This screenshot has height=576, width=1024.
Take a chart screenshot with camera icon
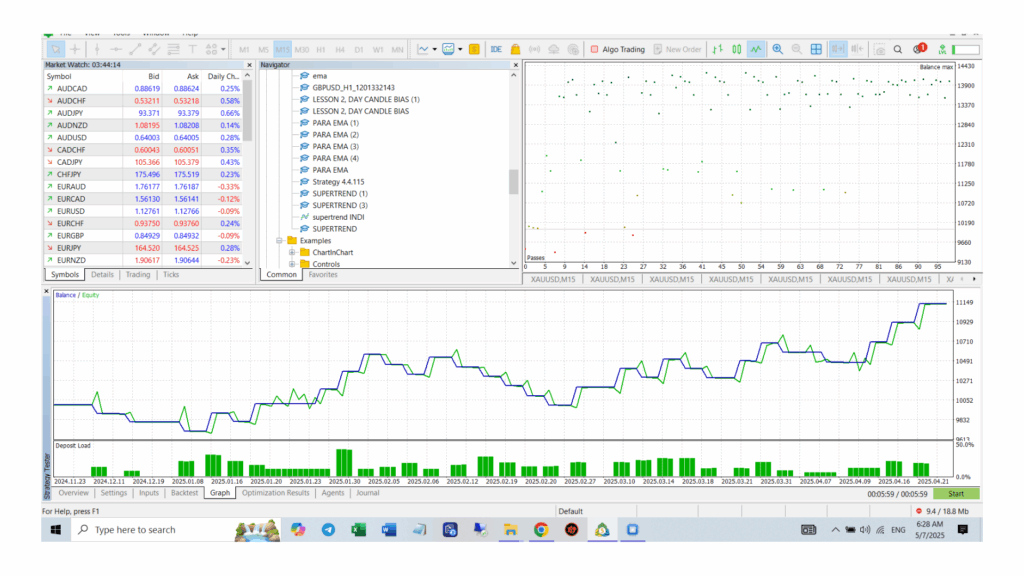pos(880,49)
